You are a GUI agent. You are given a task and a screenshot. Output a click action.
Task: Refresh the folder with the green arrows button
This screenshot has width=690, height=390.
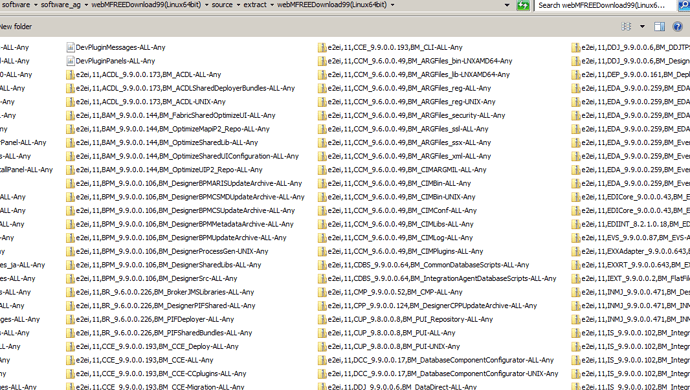coord(522,5)
